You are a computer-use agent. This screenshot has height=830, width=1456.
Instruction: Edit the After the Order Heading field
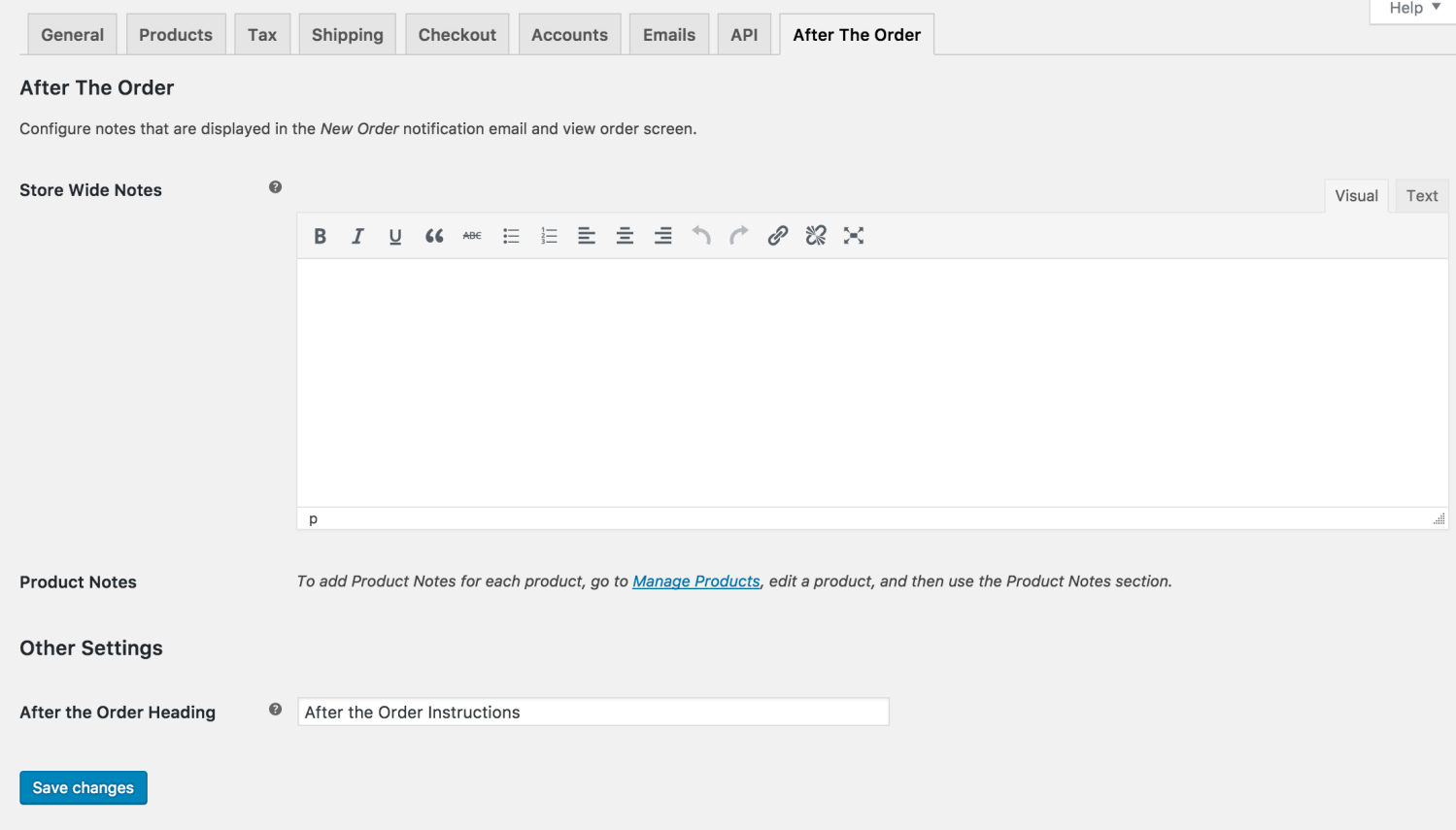(x=593, y=712)
